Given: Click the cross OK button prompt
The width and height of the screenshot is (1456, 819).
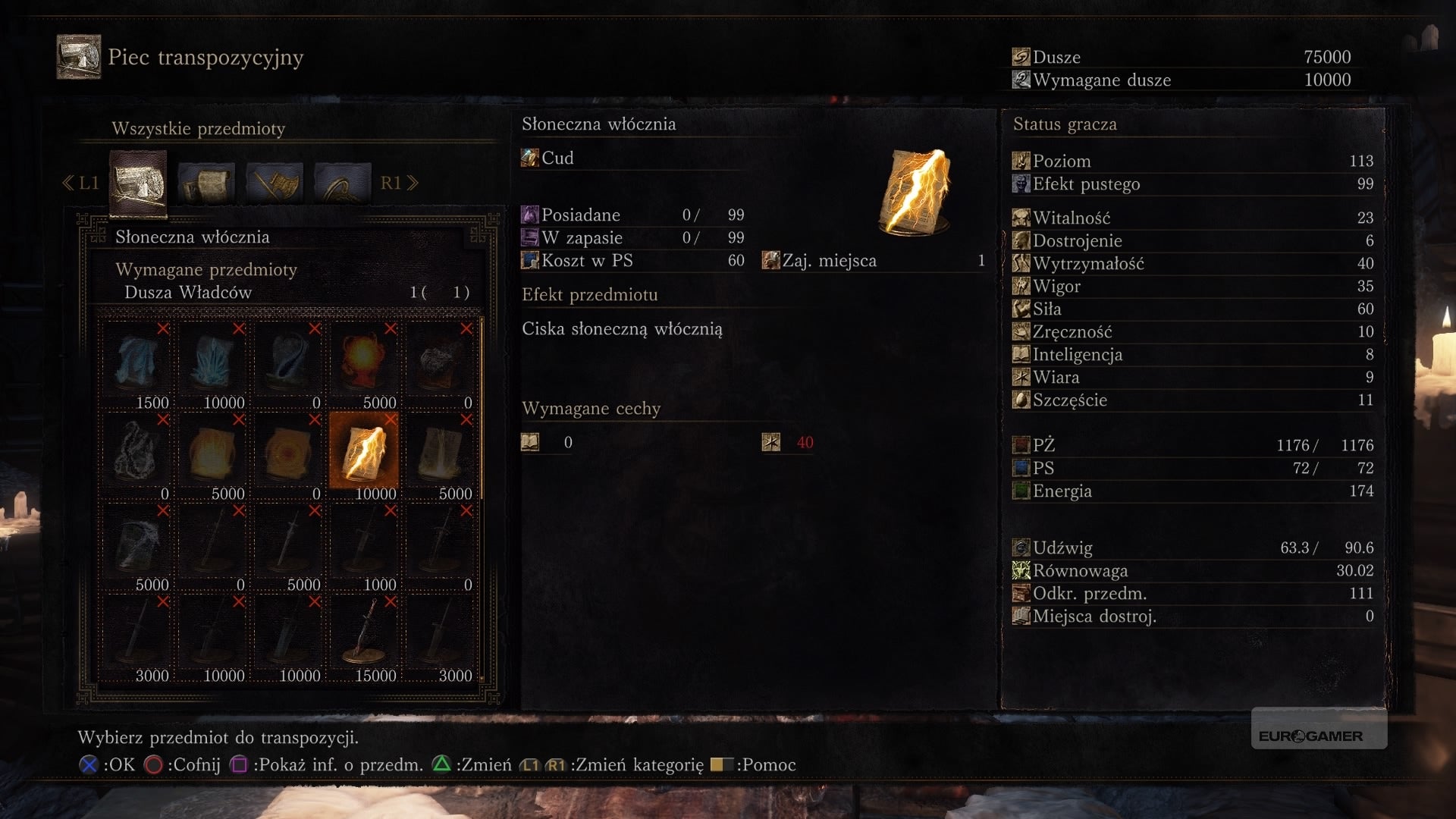Looking at the screenshot, I should point(107,764).
